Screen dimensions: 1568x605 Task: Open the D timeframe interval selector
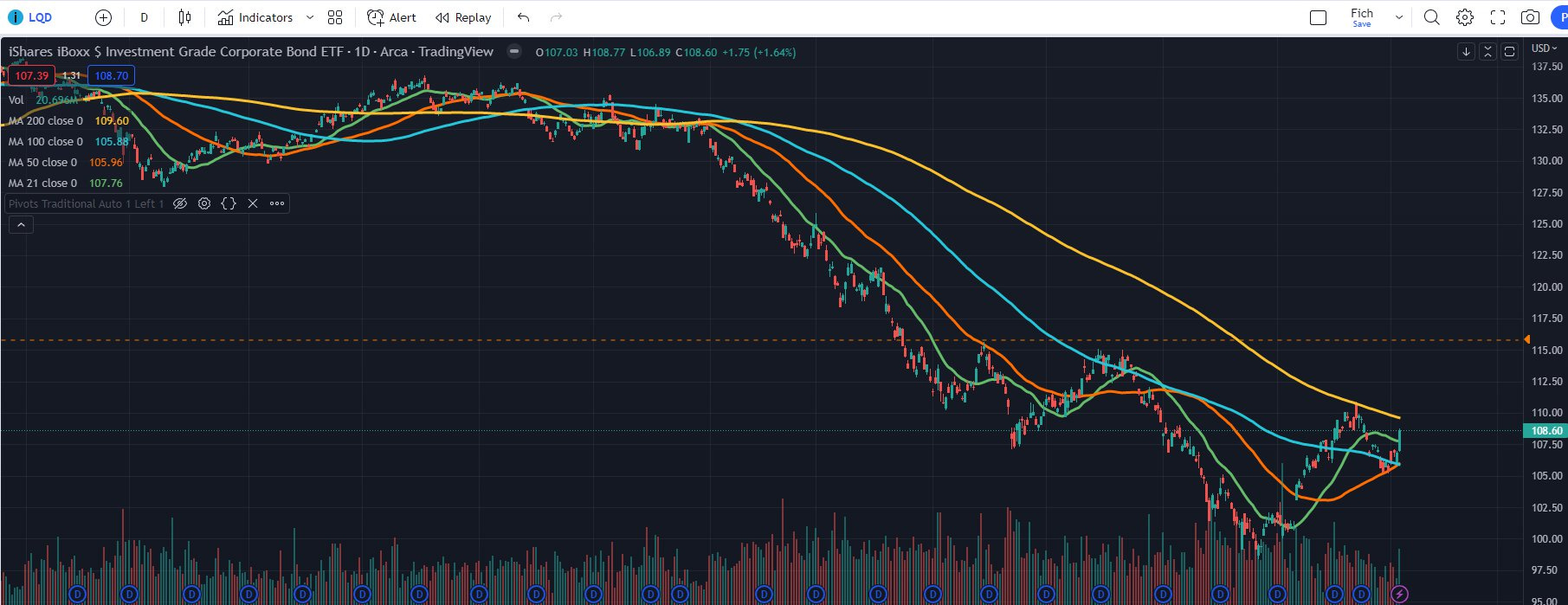pos(144,17)
